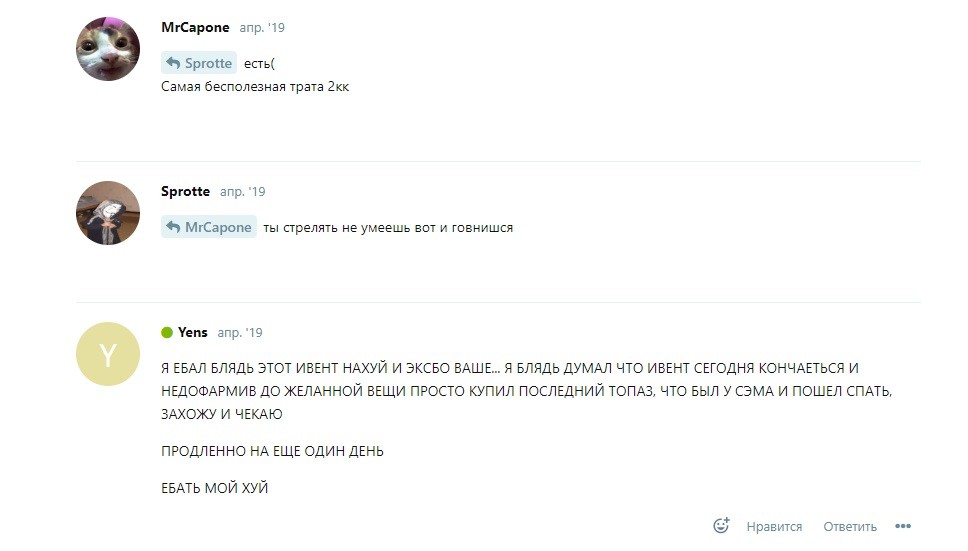Open Sprotte's profile avatar
968x551 pixels.
tap(108, 213)
